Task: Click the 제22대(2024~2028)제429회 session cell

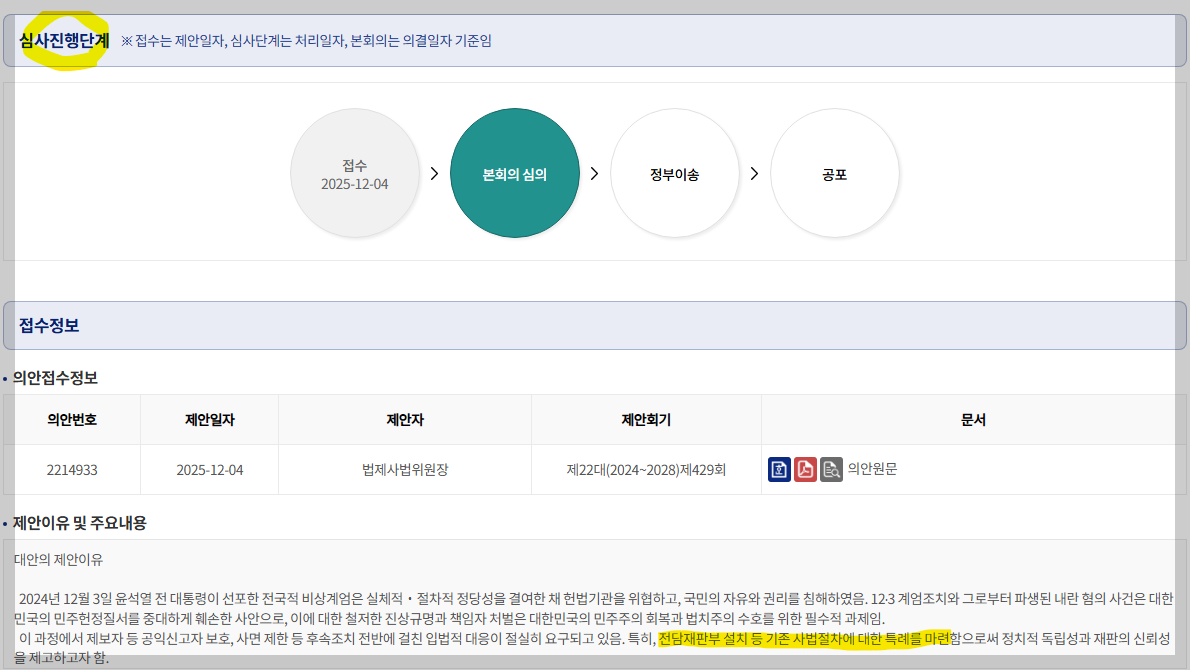Action: (646, 470)
